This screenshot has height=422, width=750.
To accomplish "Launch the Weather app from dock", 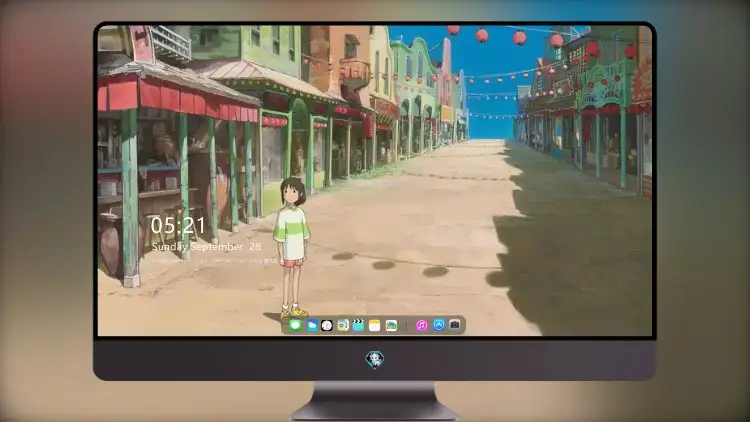I will (312, 325).
